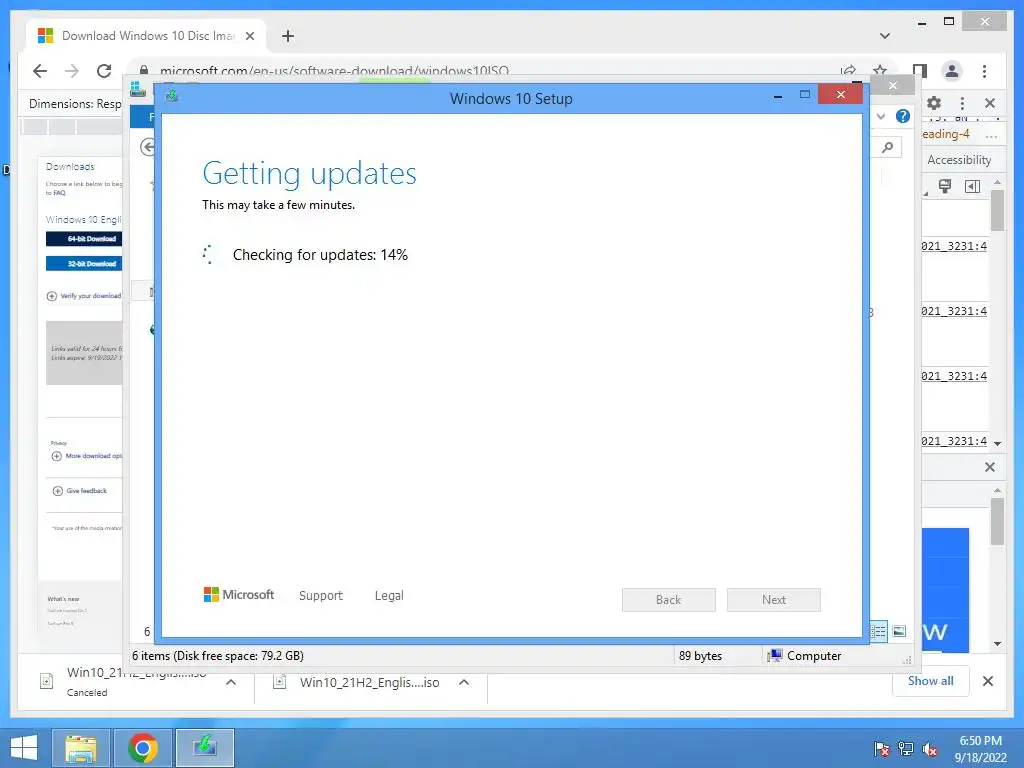Click Support link in Windows 10 Setup
Screen dimensions: 1024x768
[x=321, y=596]
